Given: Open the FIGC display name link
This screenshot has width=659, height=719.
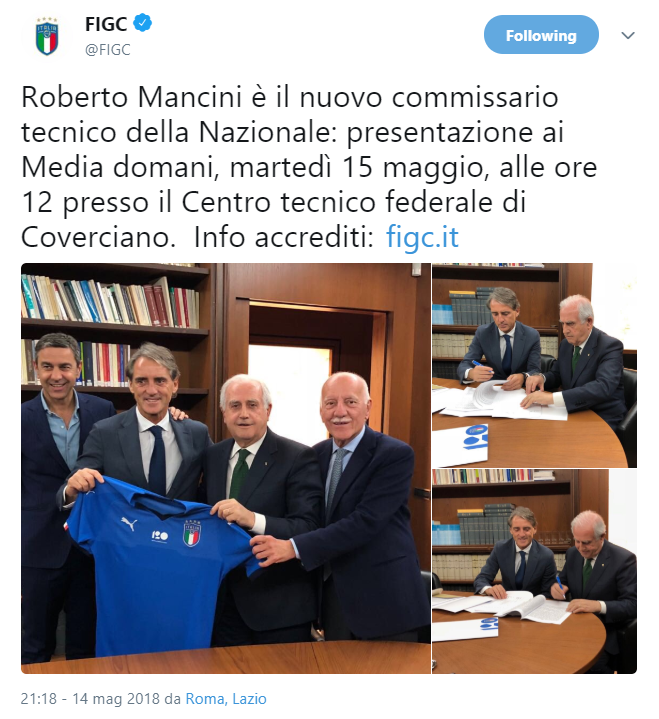Looking at the screenshot, I should (x=106, y=24).
